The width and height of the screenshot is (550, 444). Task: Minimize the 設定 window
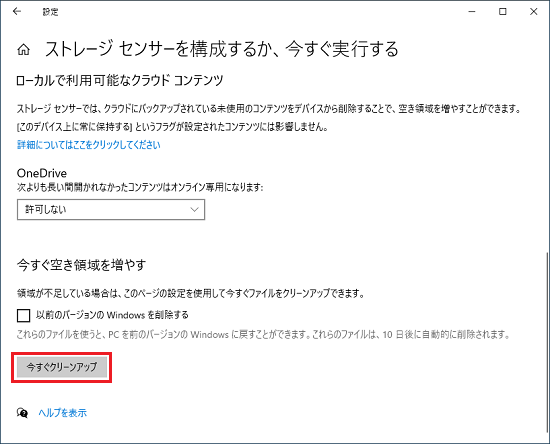pyautogui.click(x=472, y=12)
